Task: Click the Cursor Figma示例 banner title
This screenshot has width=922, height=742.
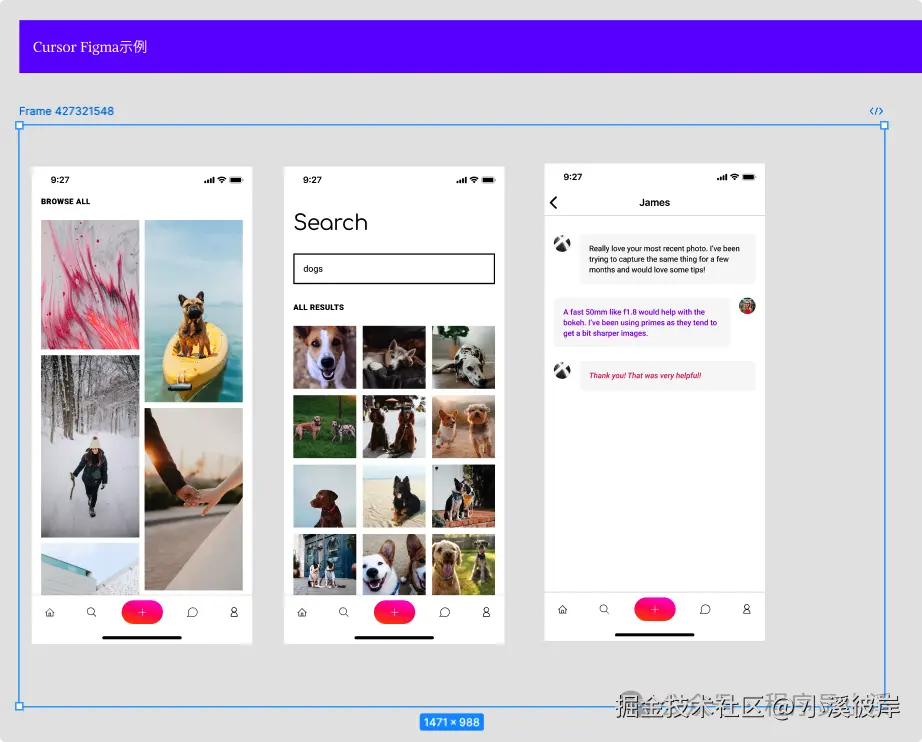Action: click(x=90, y=47)
